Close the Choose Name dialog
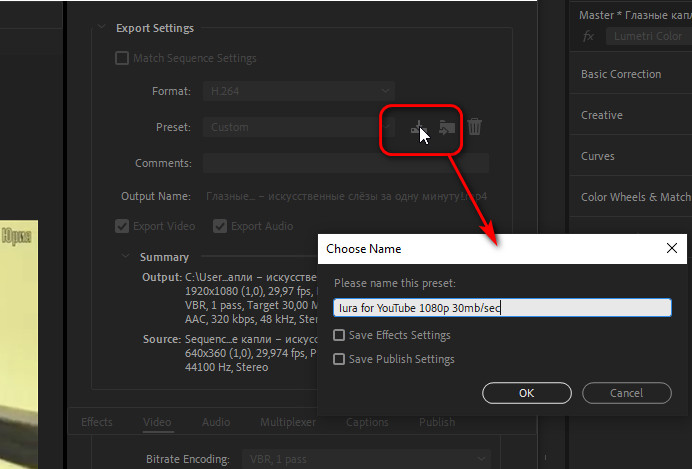The image size is (692, 469). coord(672,248)
